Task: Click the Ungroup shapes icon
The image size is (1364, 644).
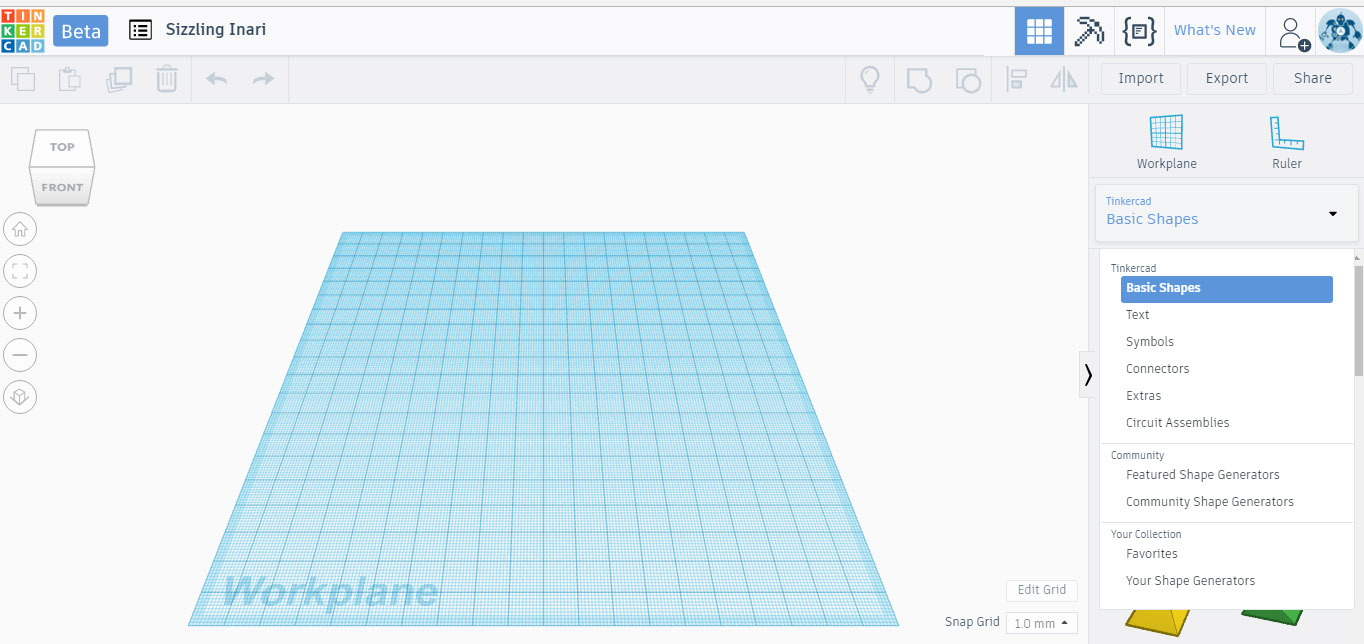Action: (x=968, y=80)
